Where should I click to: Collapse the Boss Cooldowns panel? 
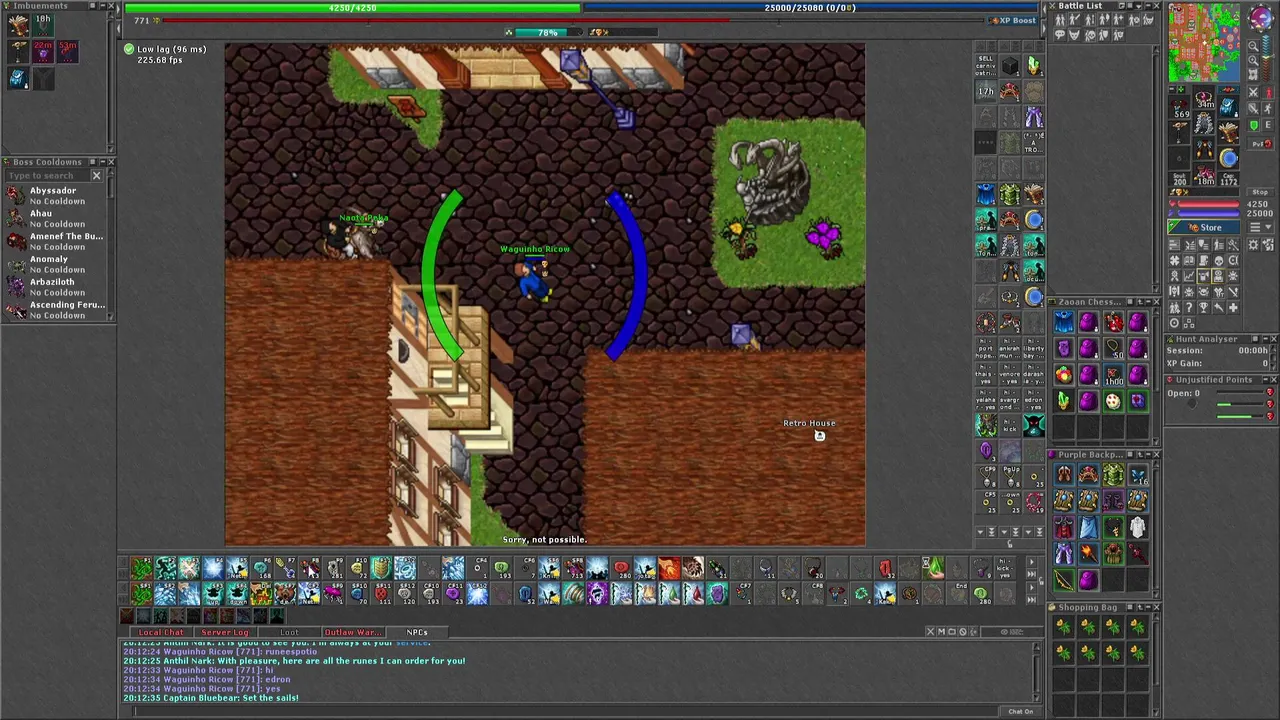coord(103,162)
